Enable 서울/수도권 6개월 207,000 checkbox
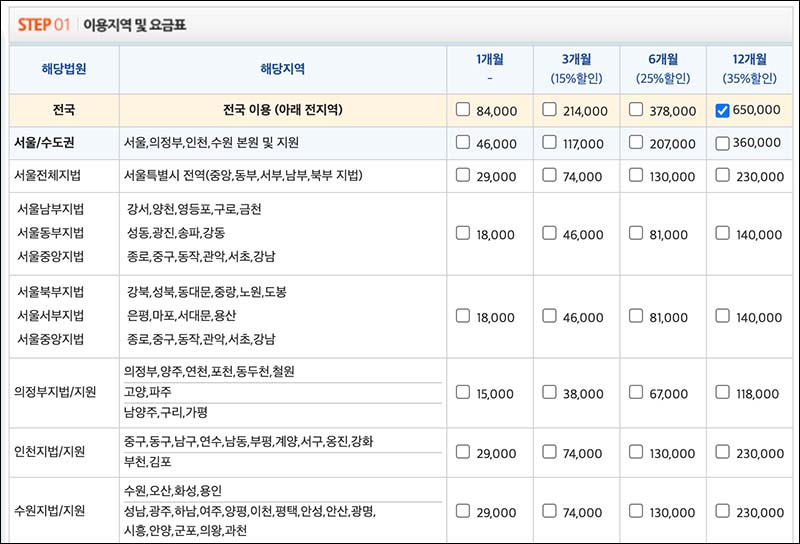Image resolution: width=800 pixels, height=544 pixels. point(636,143)
